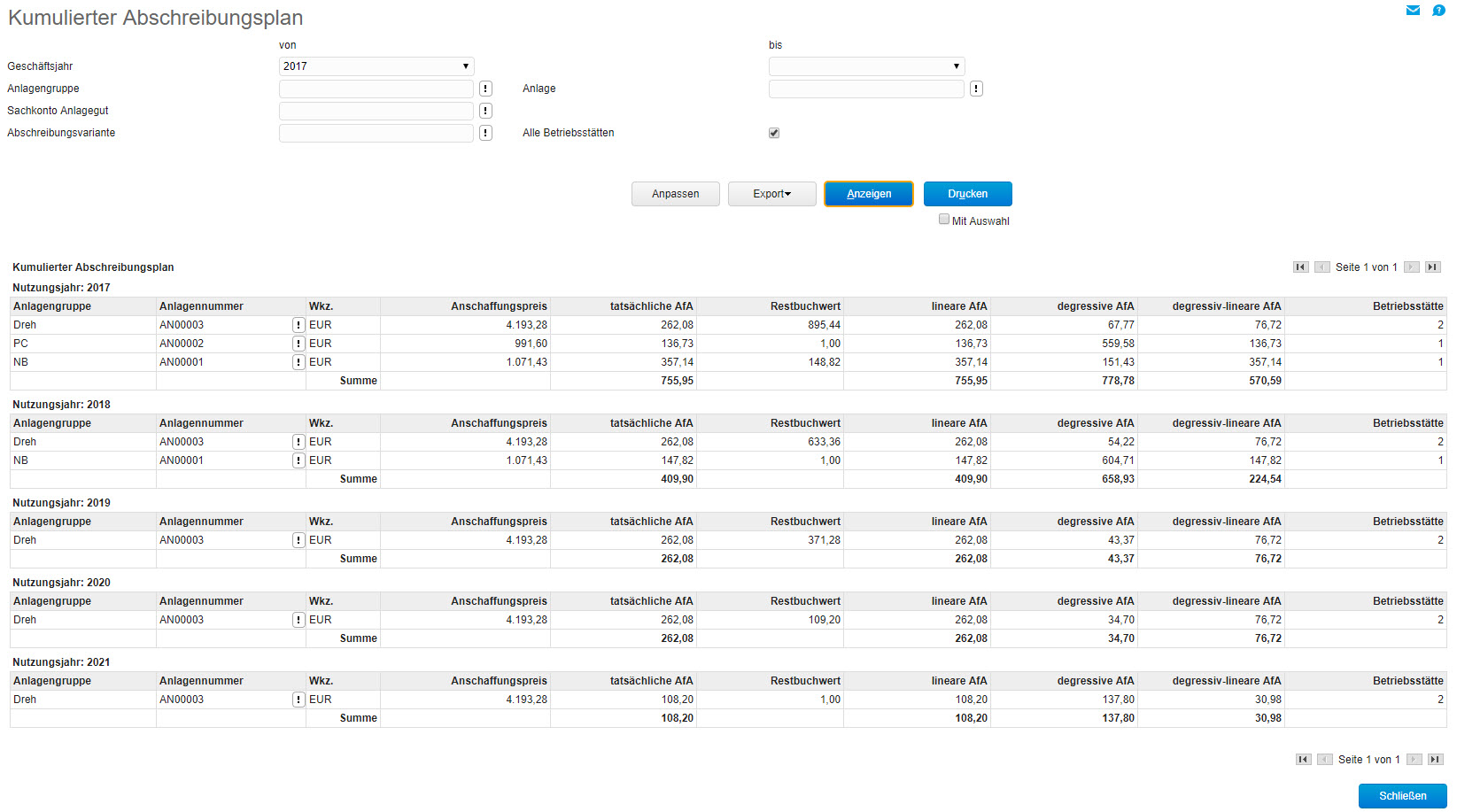Open the mail envelope icon
The height and width of the screenshot is (812, 1457).
tap(1413, 11)
